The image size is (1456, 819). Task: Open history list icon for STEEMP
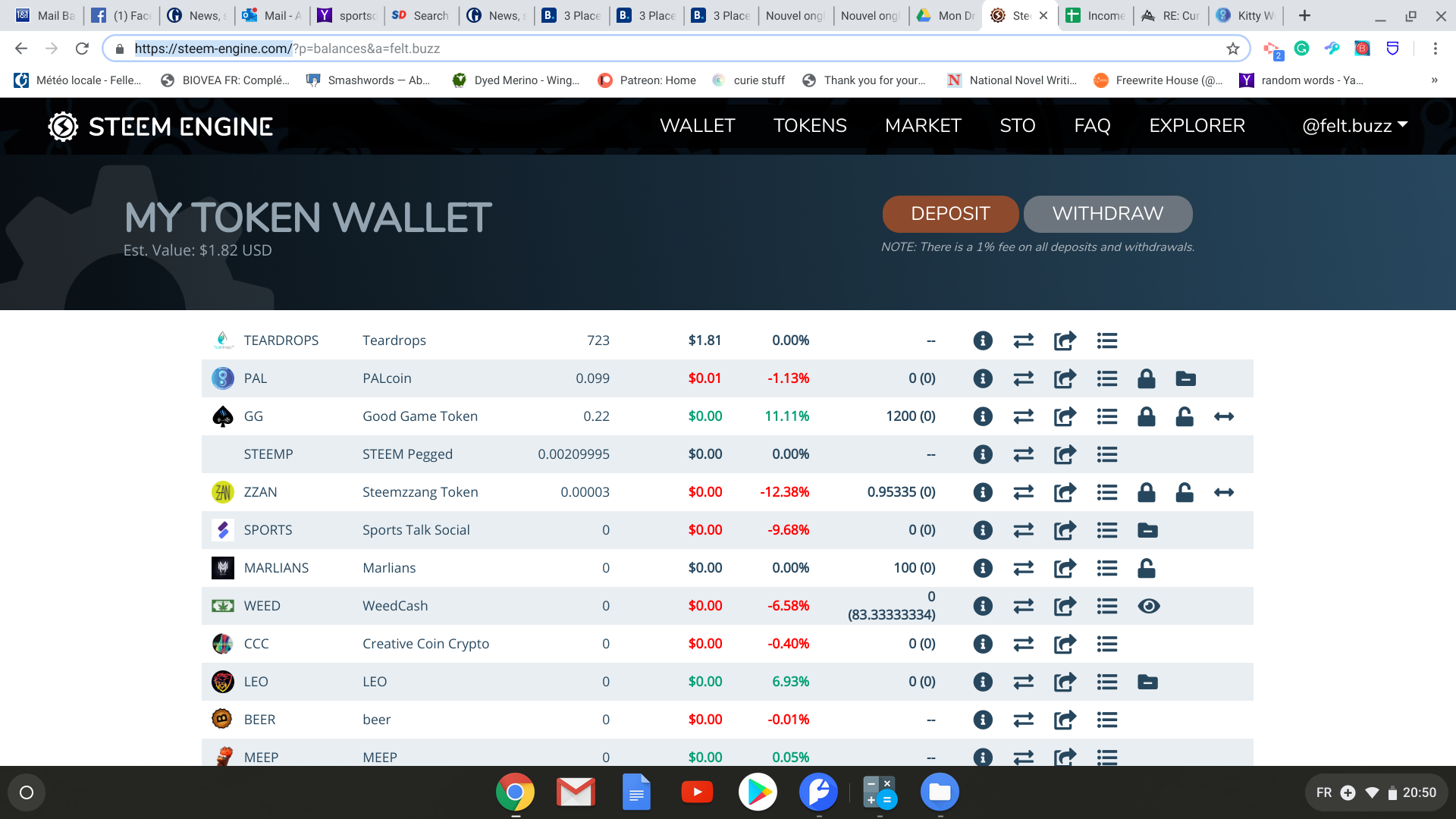coord(1107,454)
